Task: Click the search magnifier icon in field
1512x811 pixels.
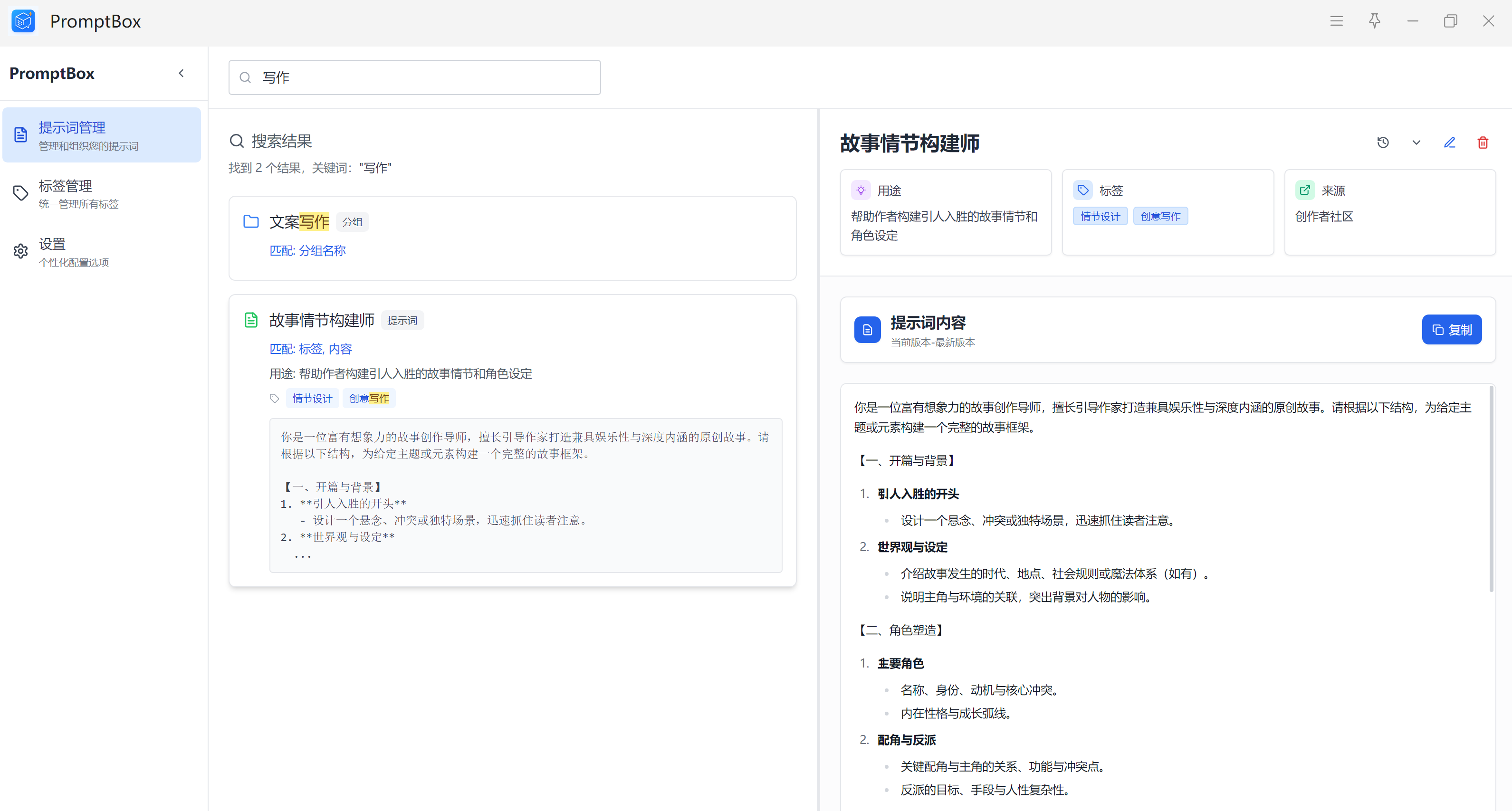Action: pyautogui.click(x=245, y=77)
